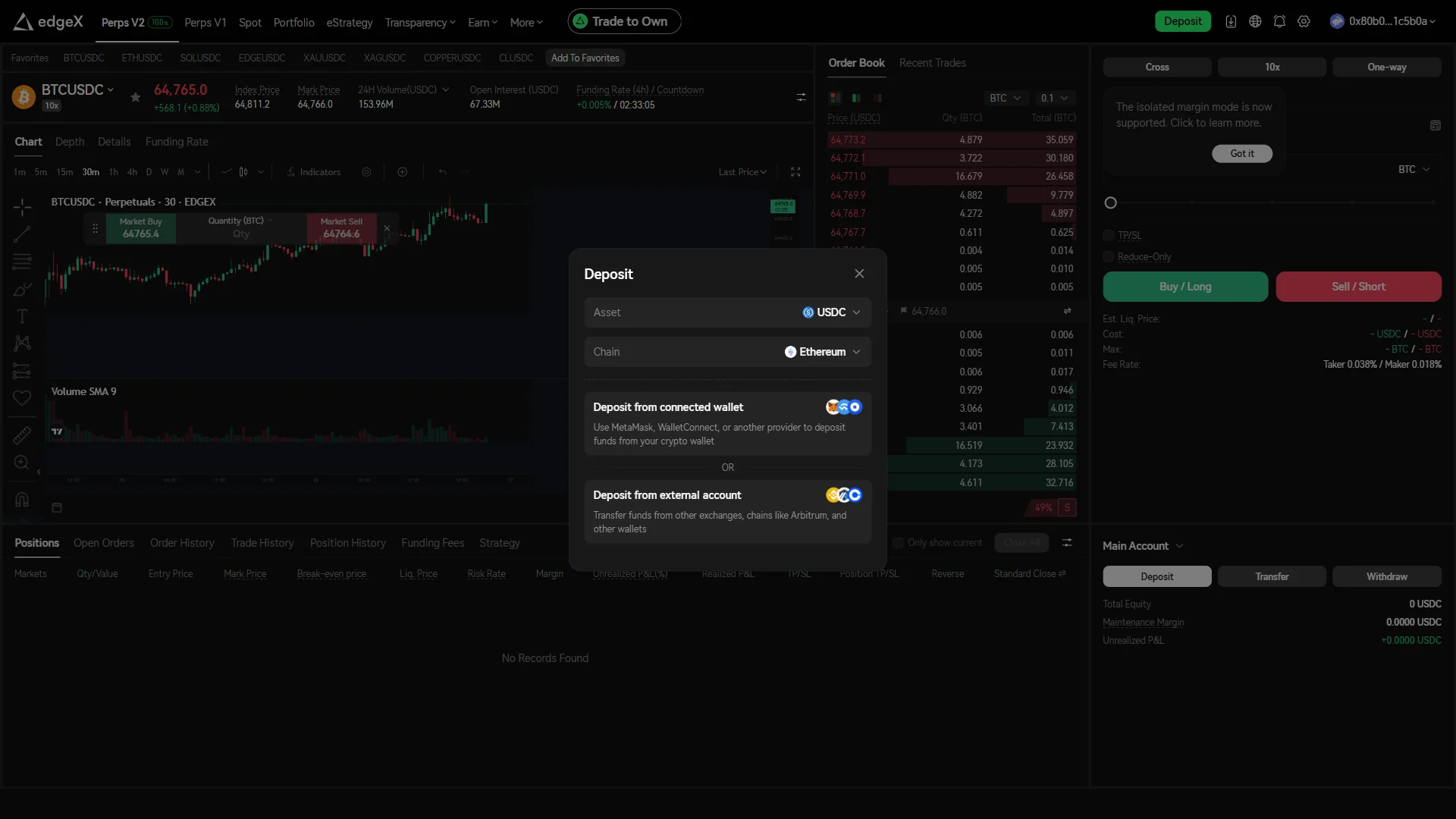Switch to the Funding Rate chart tab
The height and width of the screenshot is (819, 1456).
coord(177,142)
